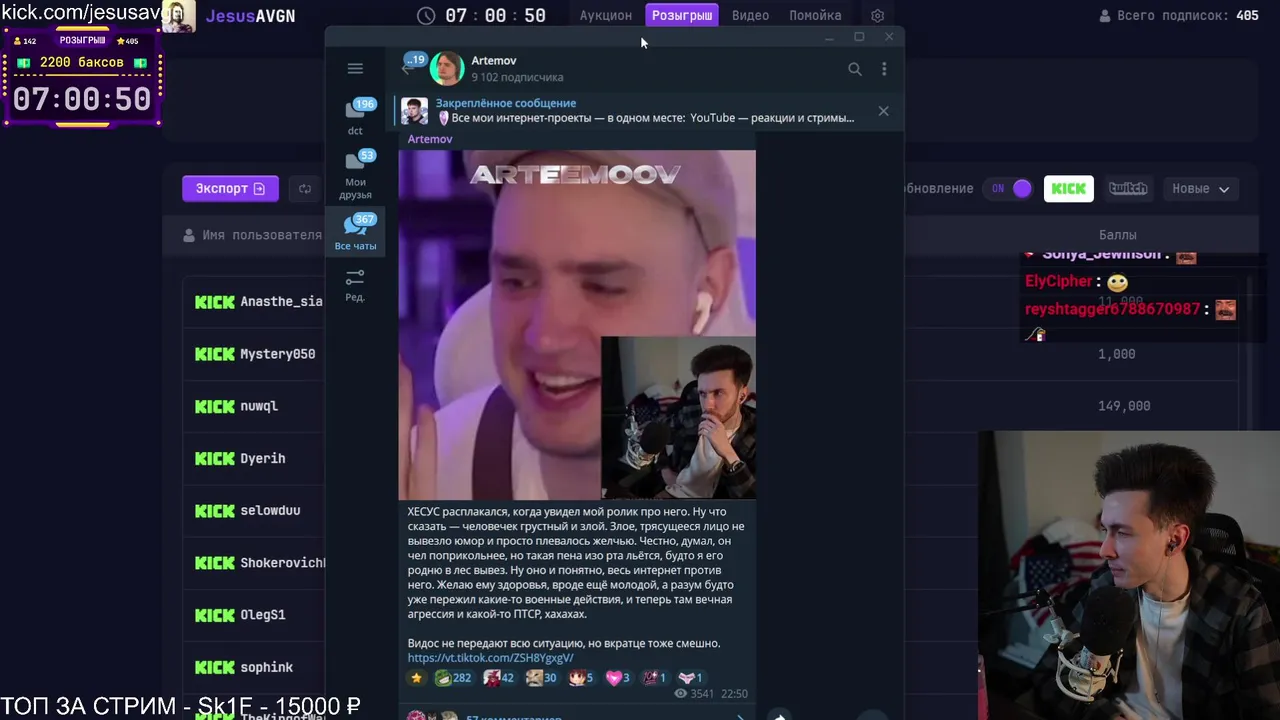Image resolution: width=1280 pixels, height=720 pixels.
Task: Click the refresh icon next to Экспорт
Action: (x=305, y=188)
